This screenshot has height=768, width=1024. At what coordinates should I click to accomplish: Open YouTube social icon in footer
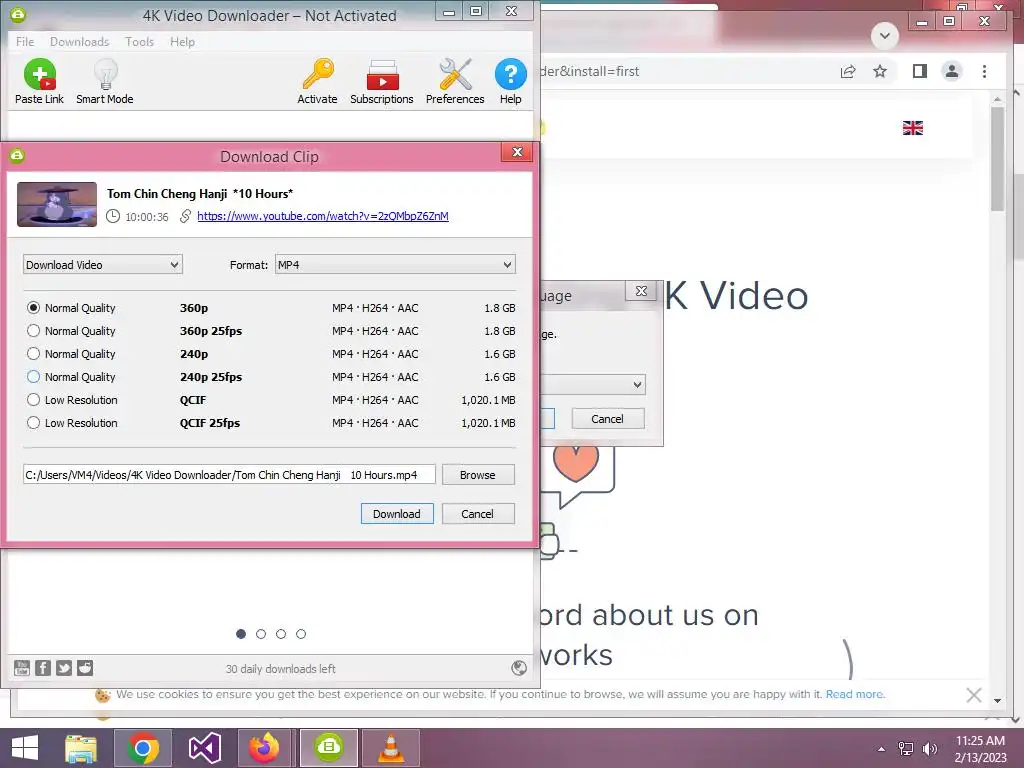pyautogui.click(x=22, y=667)
